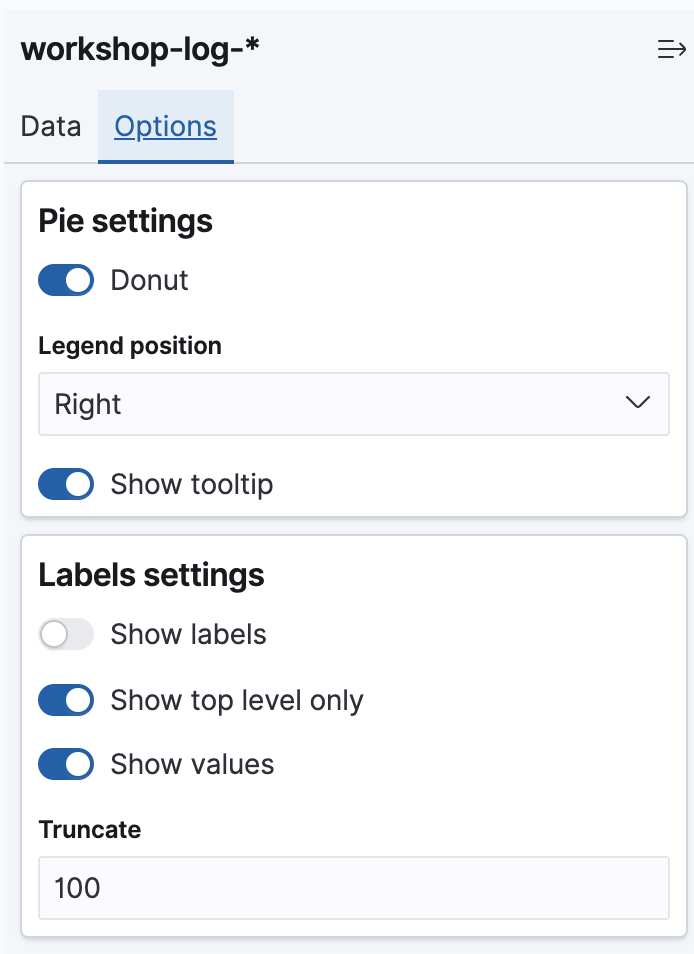Select the Options tab
The height and width of the screenshot is (954, 694).
165,127
